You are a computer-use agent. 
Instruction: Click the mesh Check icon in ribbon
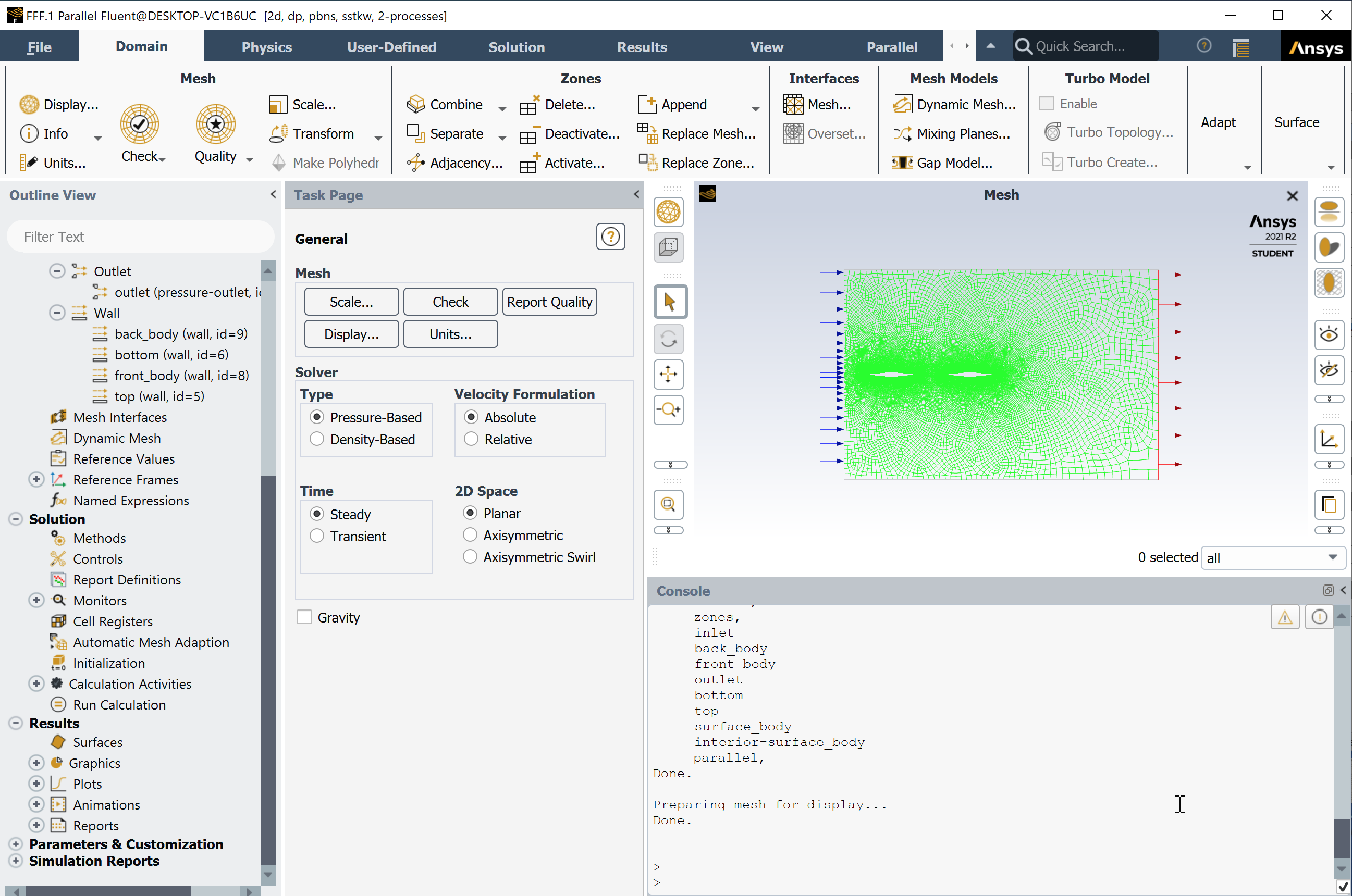coord(140,124)
